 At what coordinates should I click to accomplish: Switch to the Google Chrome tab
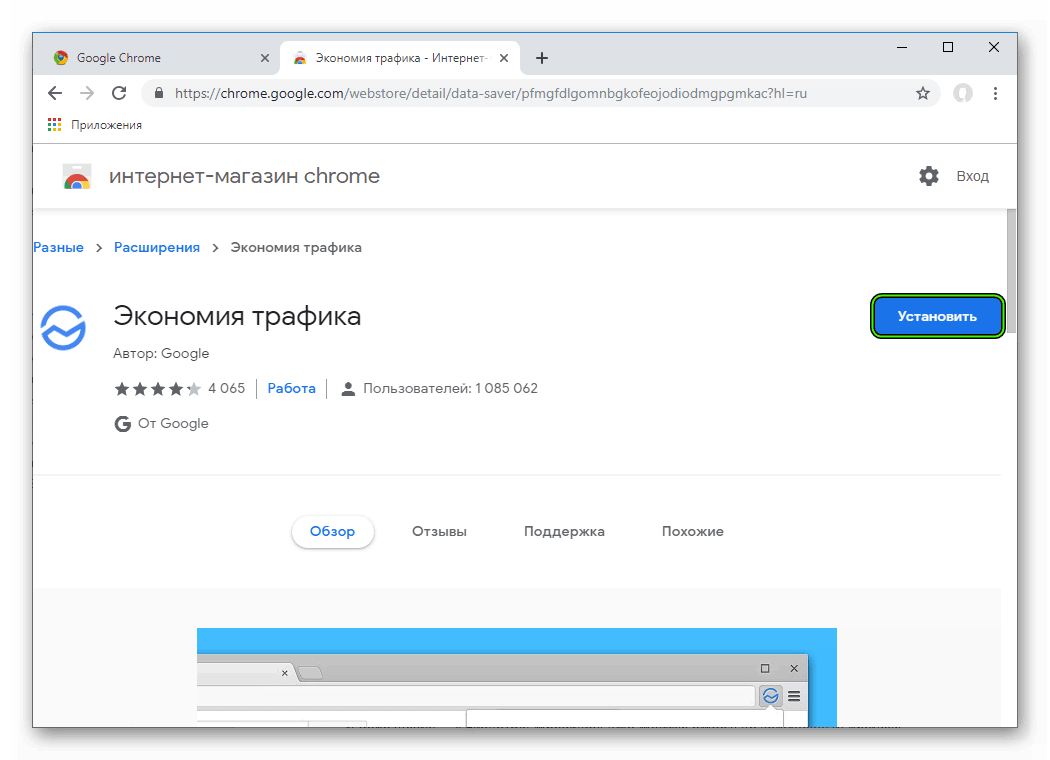pyautogui.click(x=154, y=58)
